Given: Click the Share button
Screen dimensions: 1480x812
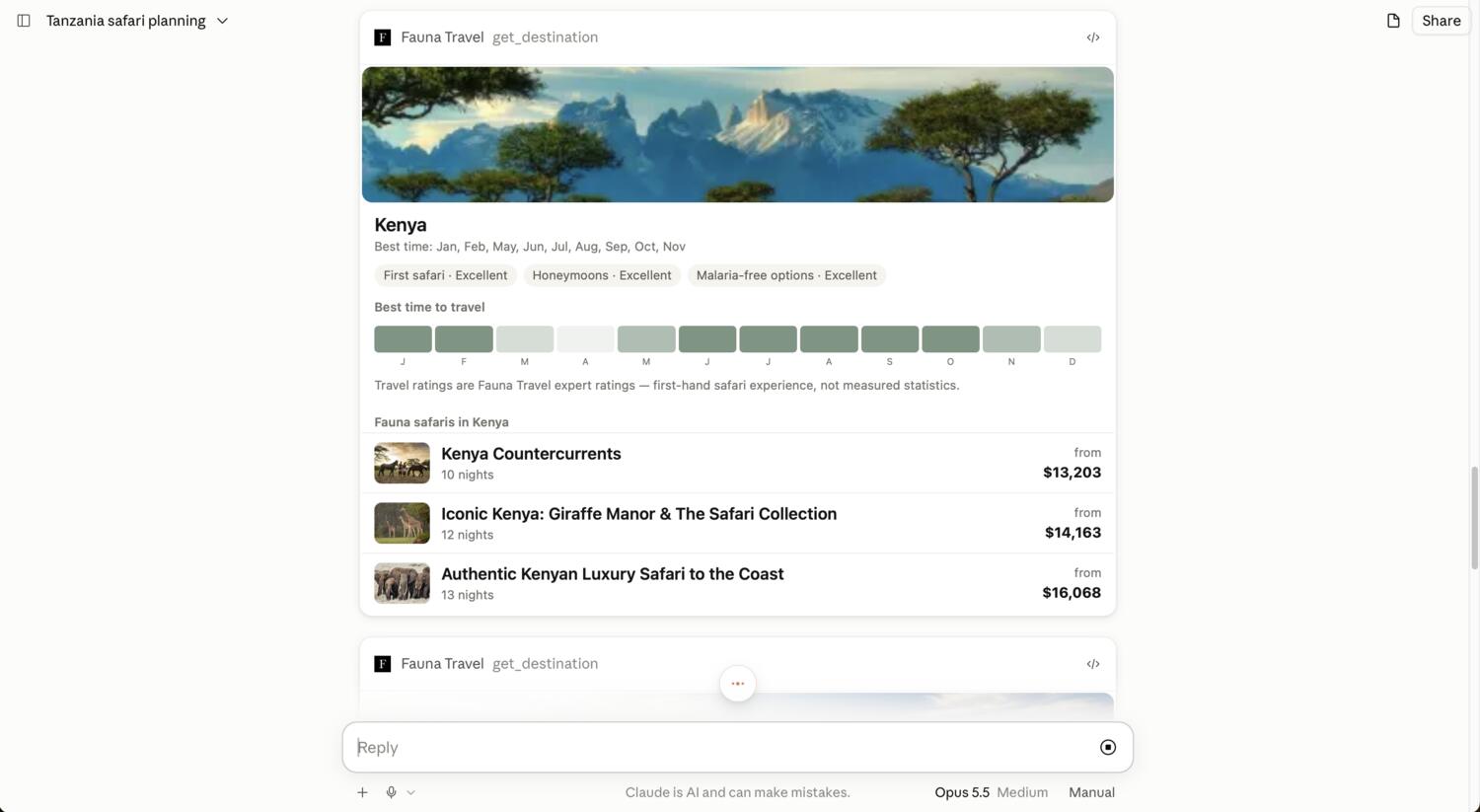Looking at the screenshot, I should pos(1441,21).
